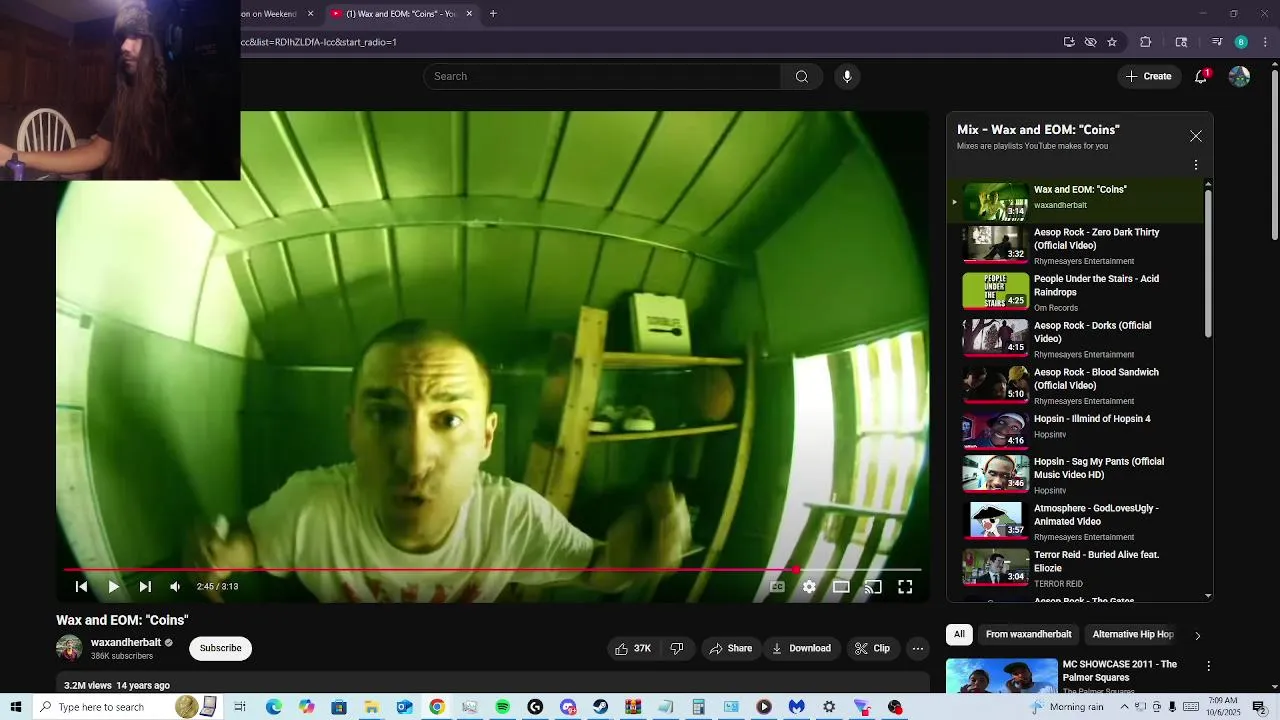Open MC SHOWCASE 2011 - The Palmer Squares

point(1119,671)
